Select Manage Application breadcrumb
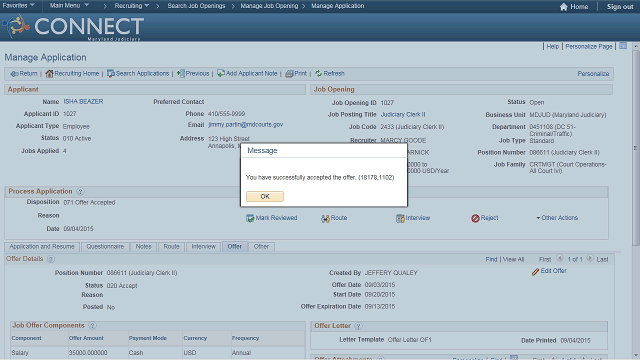The width and height of the screenshot is (640, 360). point(338,6)
